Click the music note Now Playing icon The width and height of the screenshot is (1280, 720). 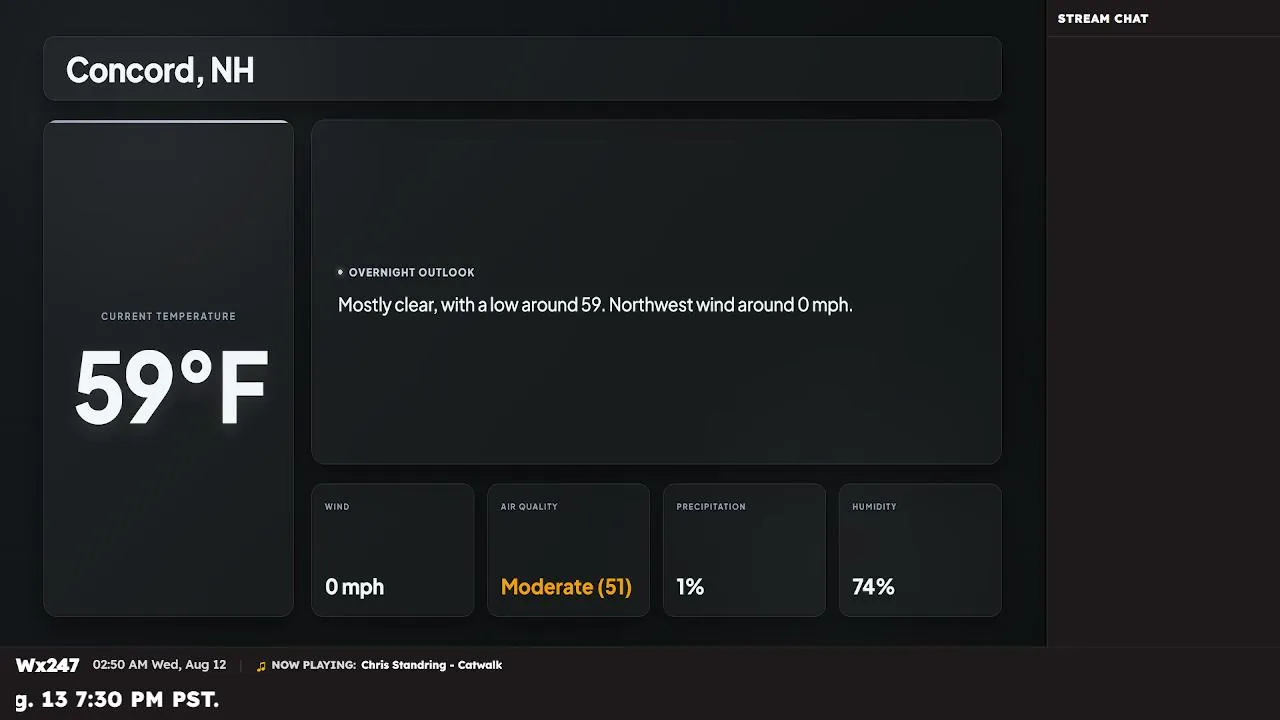(x=261, y=666)
